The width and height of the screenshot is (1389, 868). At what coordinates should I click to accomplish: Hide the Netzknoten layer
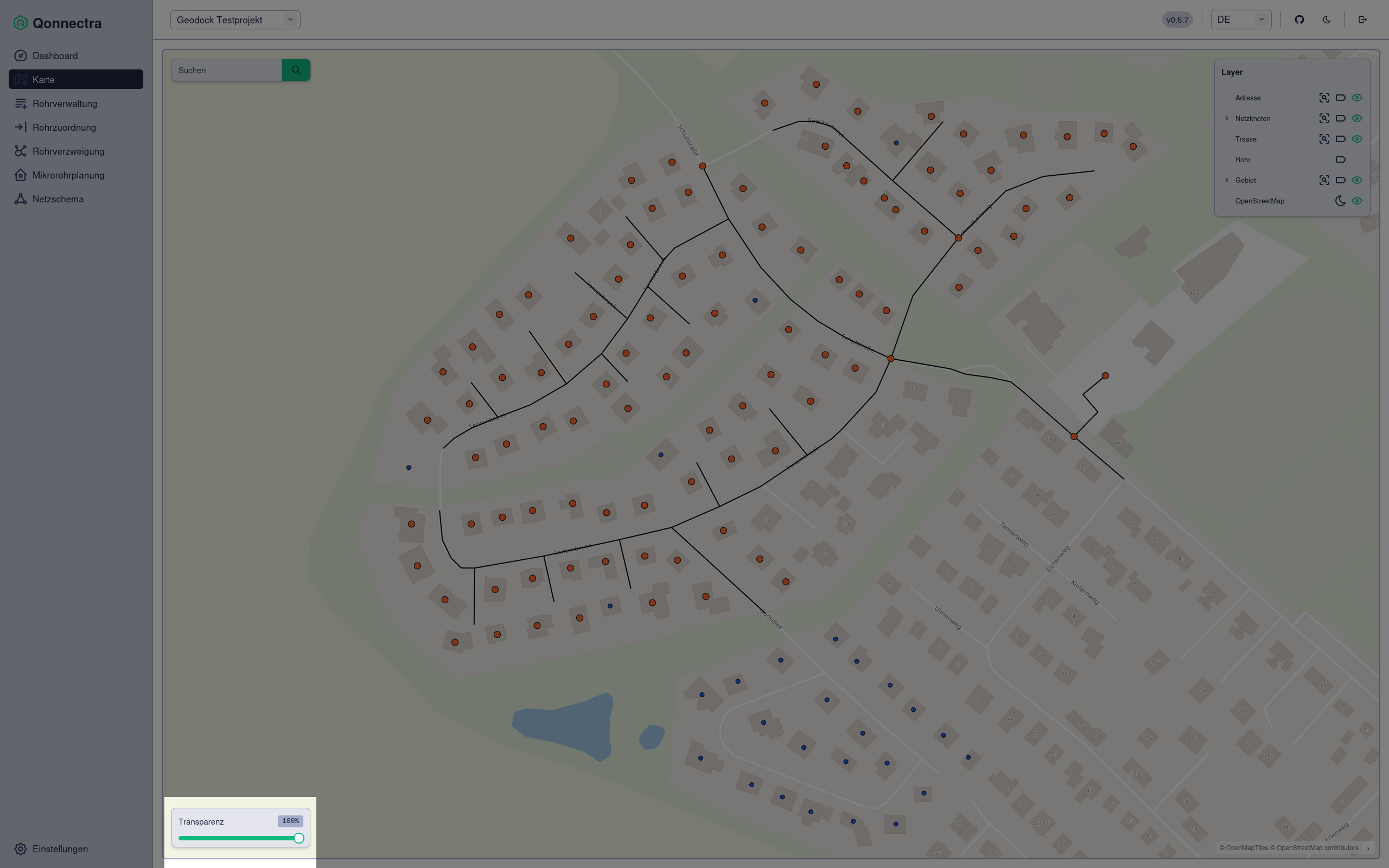[x=1357, y=118]
